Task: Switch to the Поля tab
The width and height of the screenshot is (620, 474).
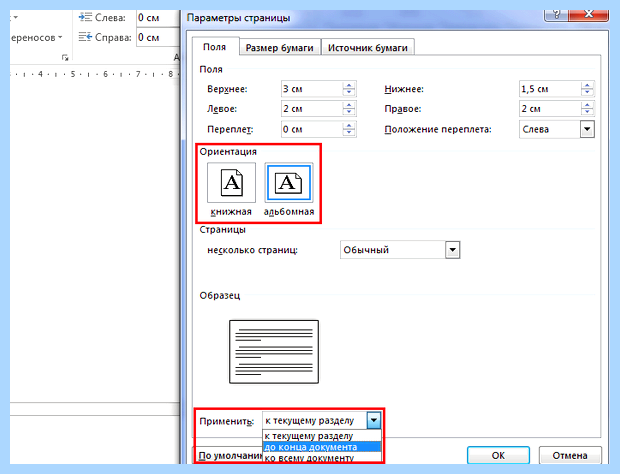Action: pyautogui.click(x=215, y=47)
